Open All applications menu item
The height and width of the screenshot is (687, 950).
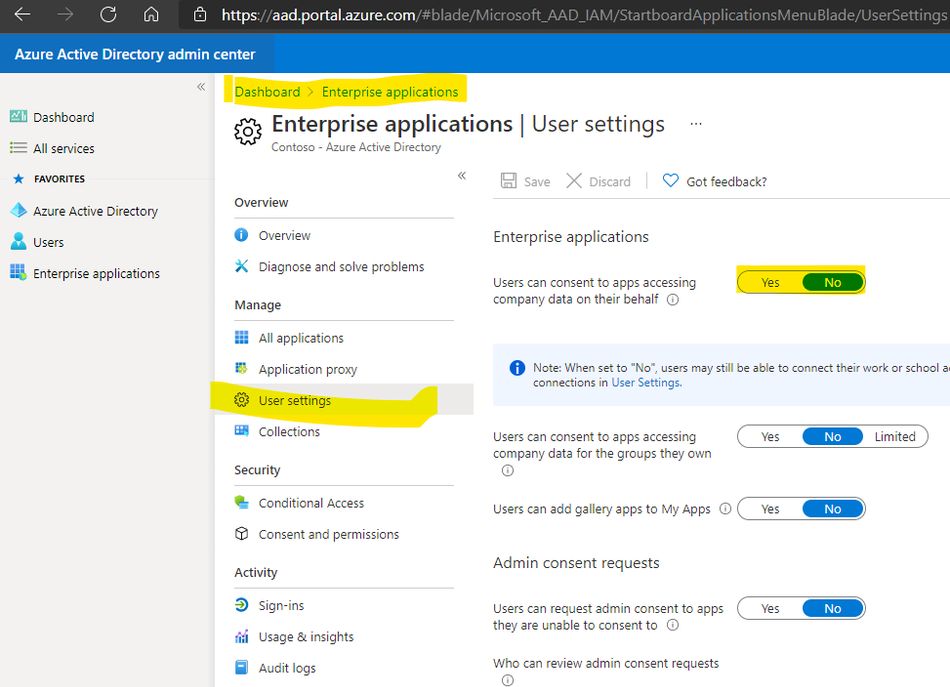point(301,338)
